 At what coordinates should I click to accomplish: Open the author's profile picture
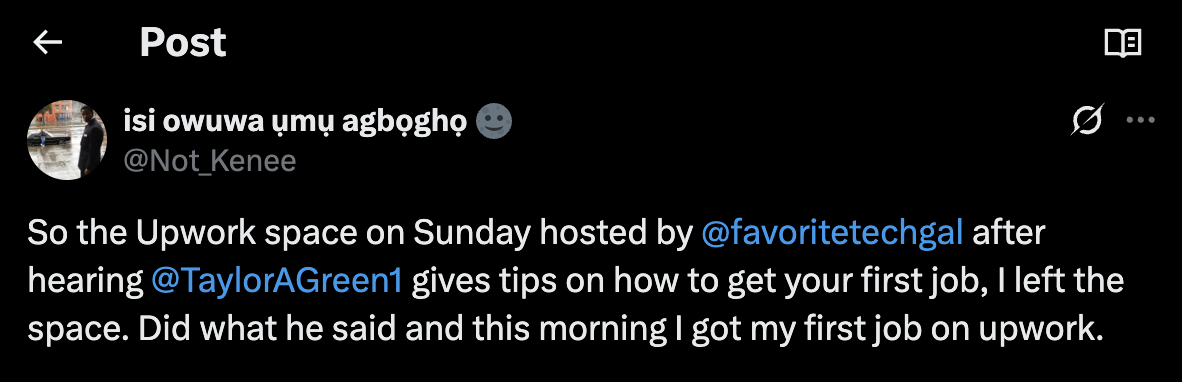coord(66,140)
